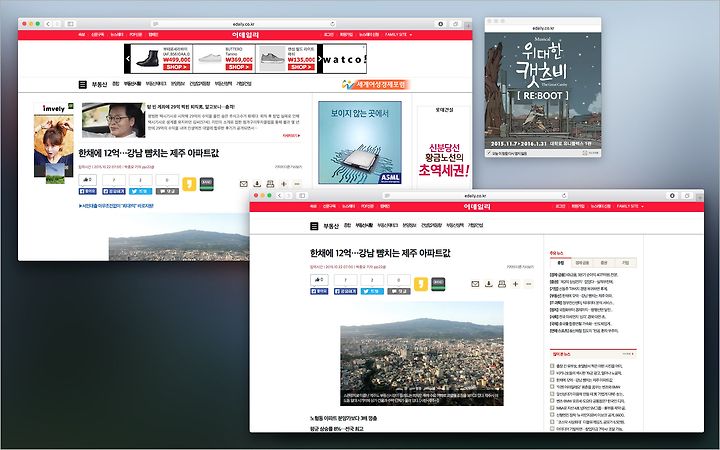The image size is (720, 450).
Task: Go back in the rear Safari window
Action: (x=48, y=24)
